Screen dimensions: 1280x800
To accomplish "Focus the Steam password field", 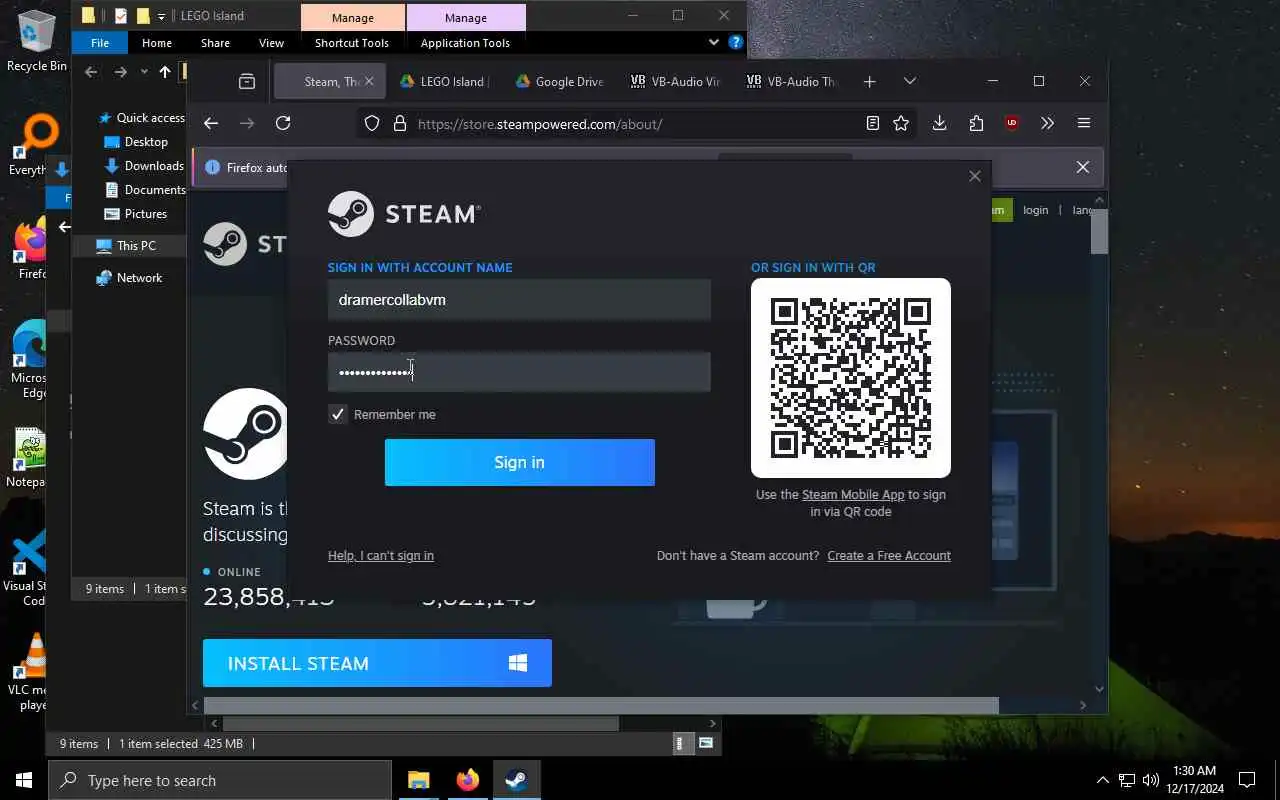I will tap(519, 372).
